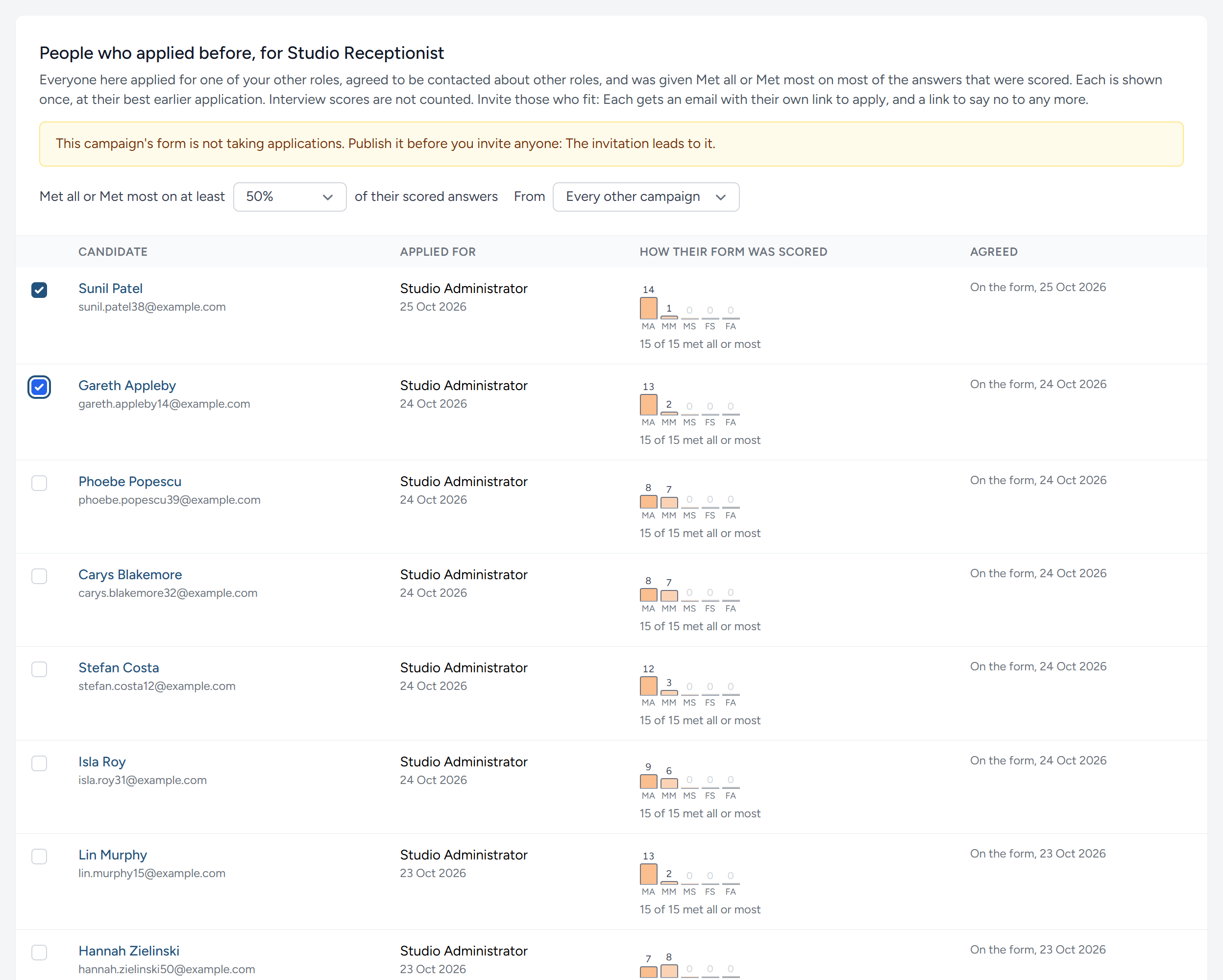The height and width of the screenshot is (980, 1223).
Task: Open Gareth Appleby's candidate link
Action: coord(127,386)
